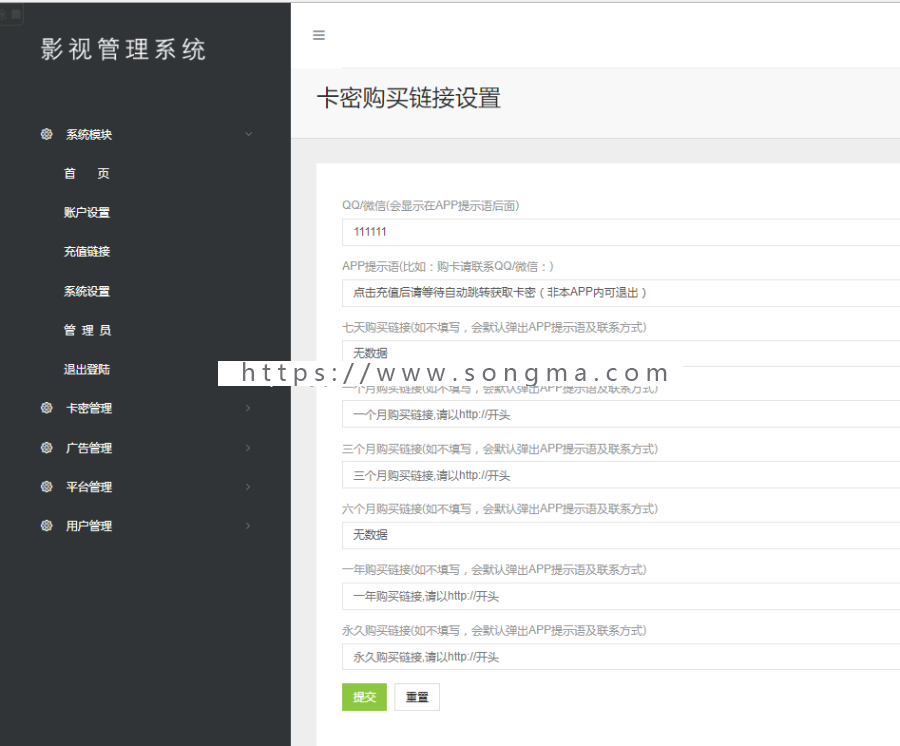
Task: Expand the 广告管理 chevron arrow
Action: tap(249, 448)
